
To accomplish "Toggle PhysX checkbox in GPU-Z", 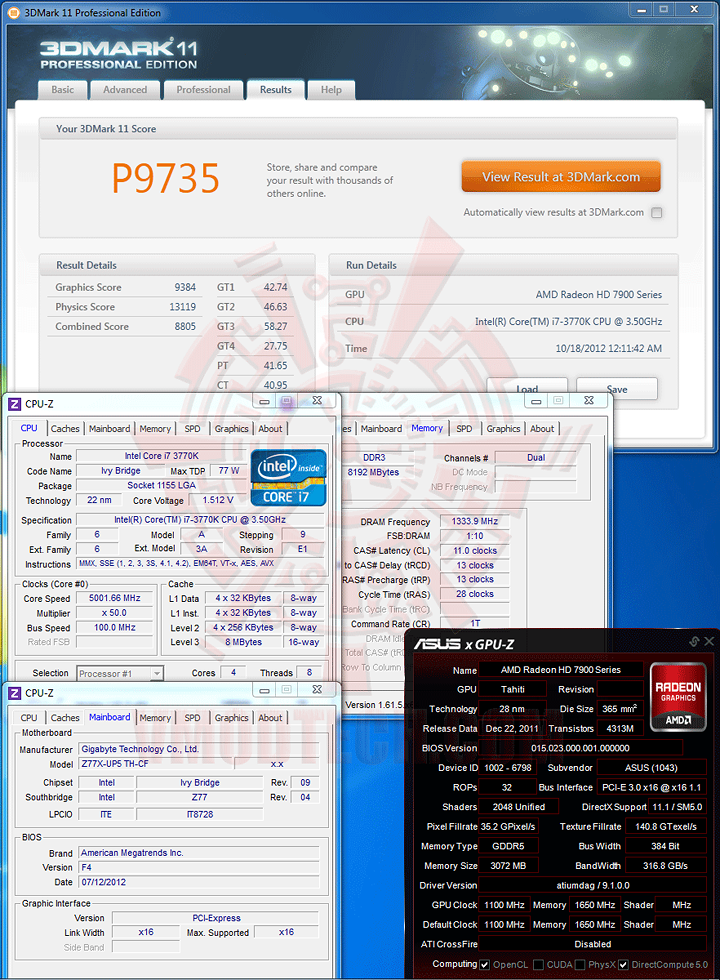I will (579, 965).
